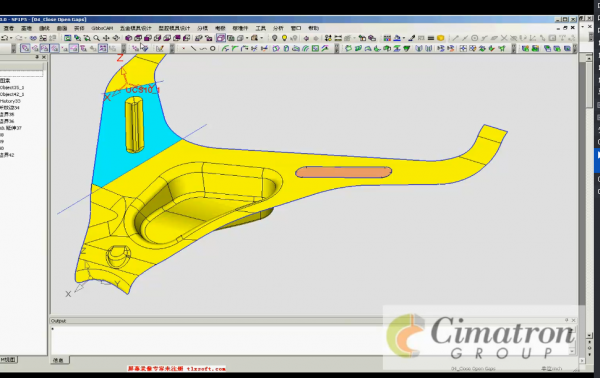Toggle the highlighted grid filter button

(103, 48)
